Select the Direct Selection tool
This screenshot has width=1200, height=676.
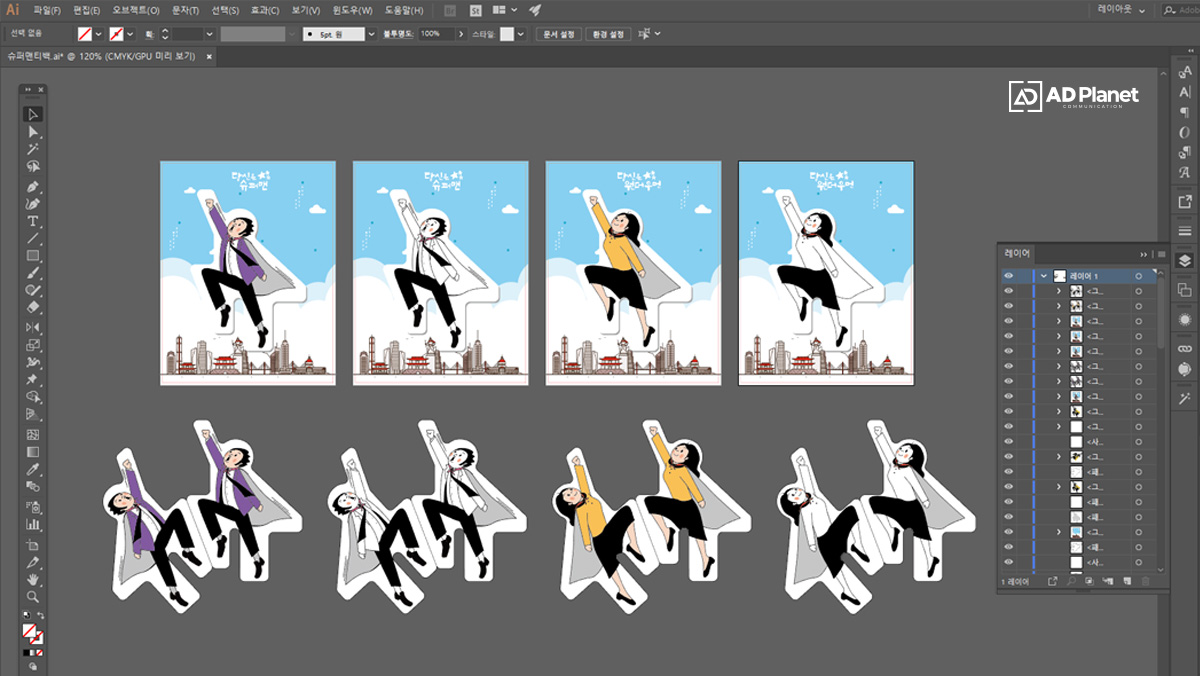click(33, 132)
